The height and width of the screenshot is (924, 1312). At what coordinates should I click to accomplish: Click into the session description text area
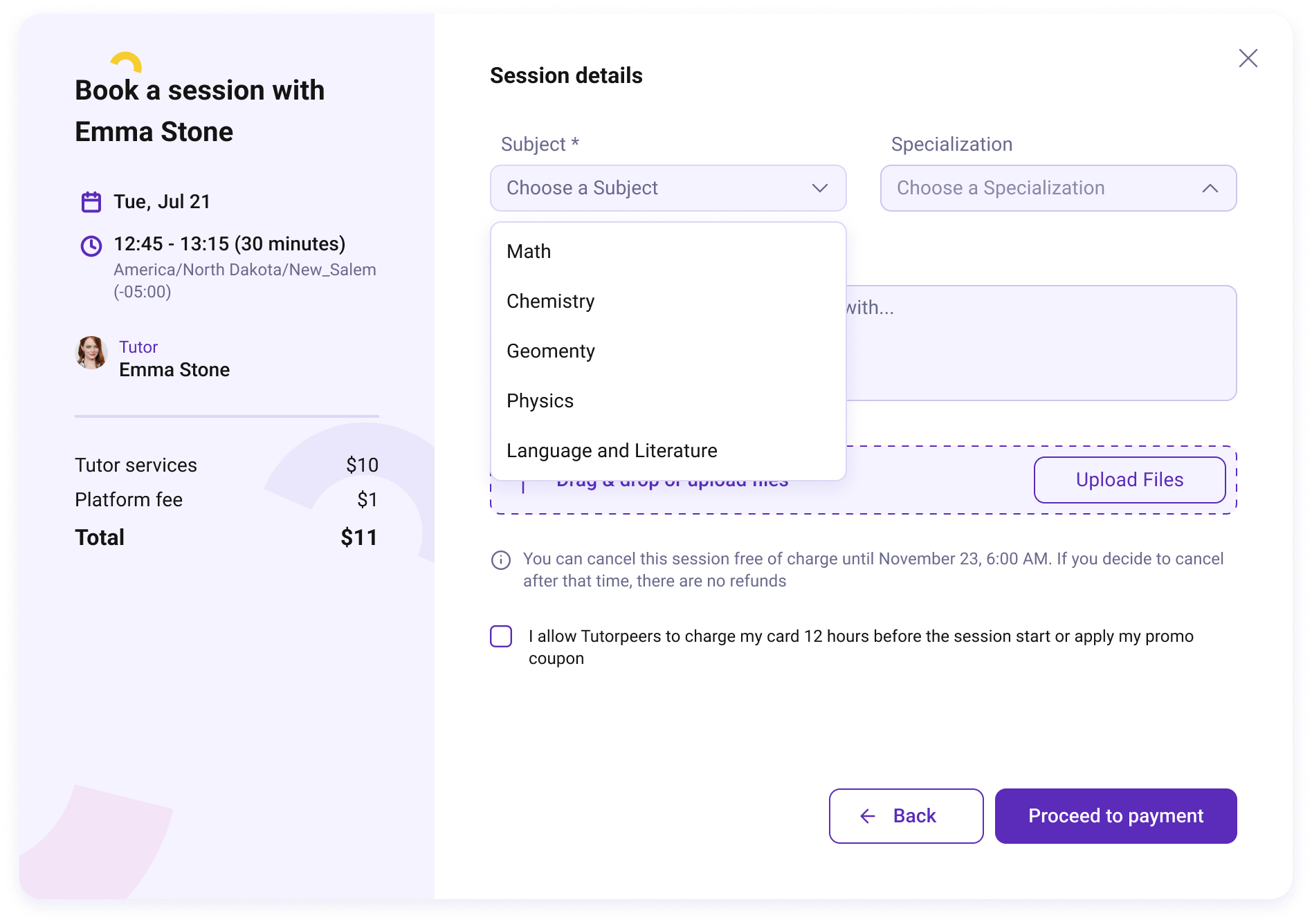(x=1041, y=343)
